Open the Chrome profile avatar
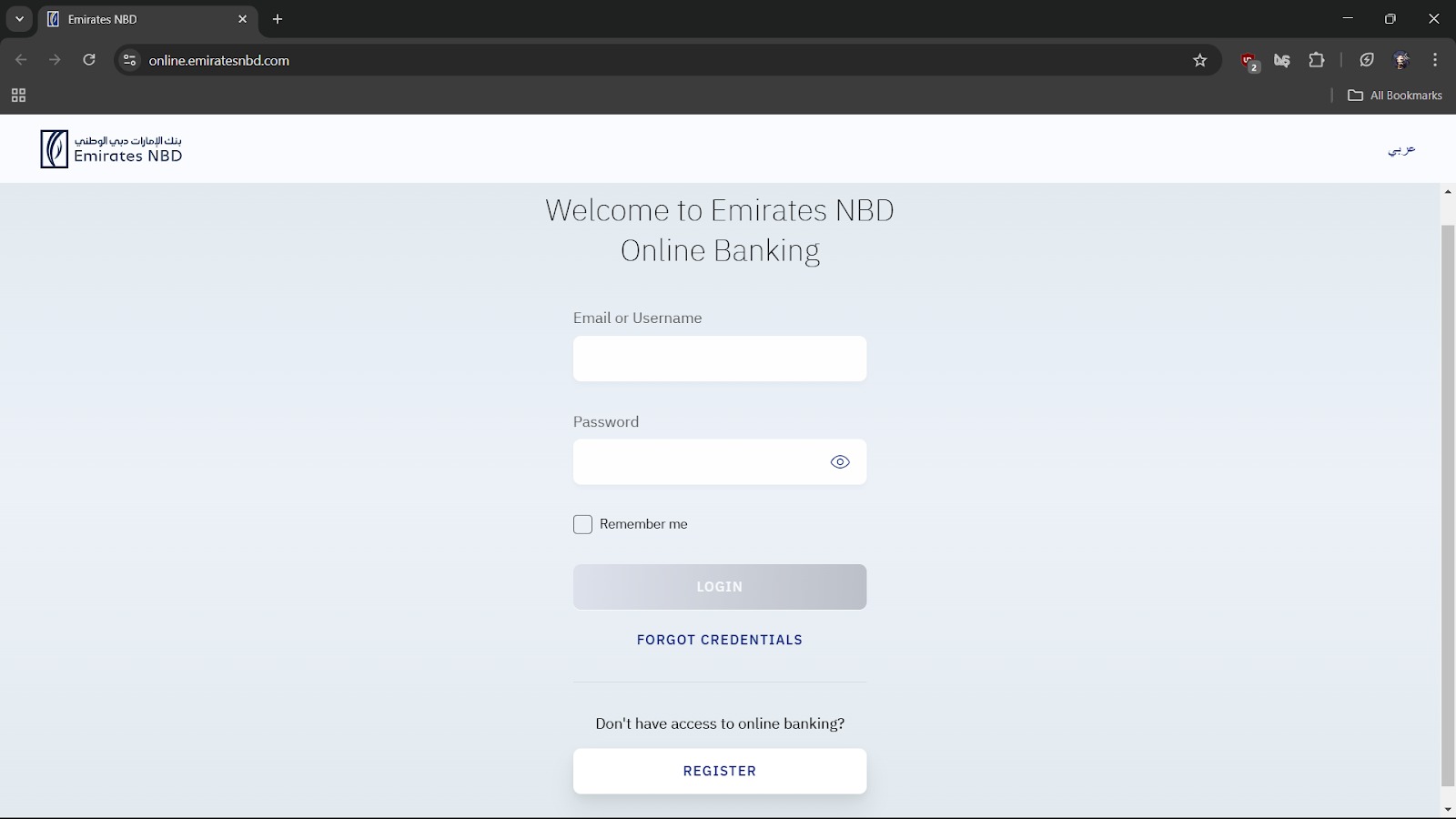1456x819 pixels. pos(1401,60)
